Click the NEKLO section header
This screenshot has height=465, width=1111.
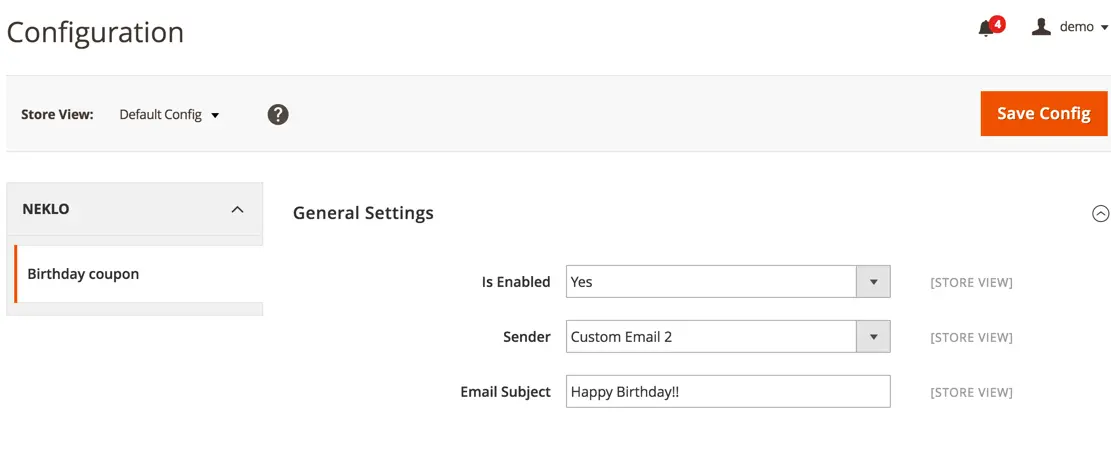[135, 209]
